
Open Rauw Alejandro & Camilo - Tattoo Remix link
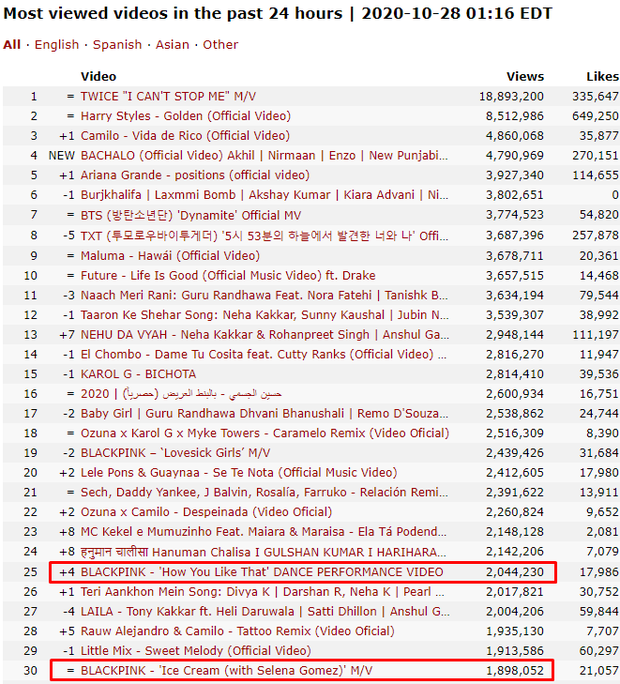[237, 631]
